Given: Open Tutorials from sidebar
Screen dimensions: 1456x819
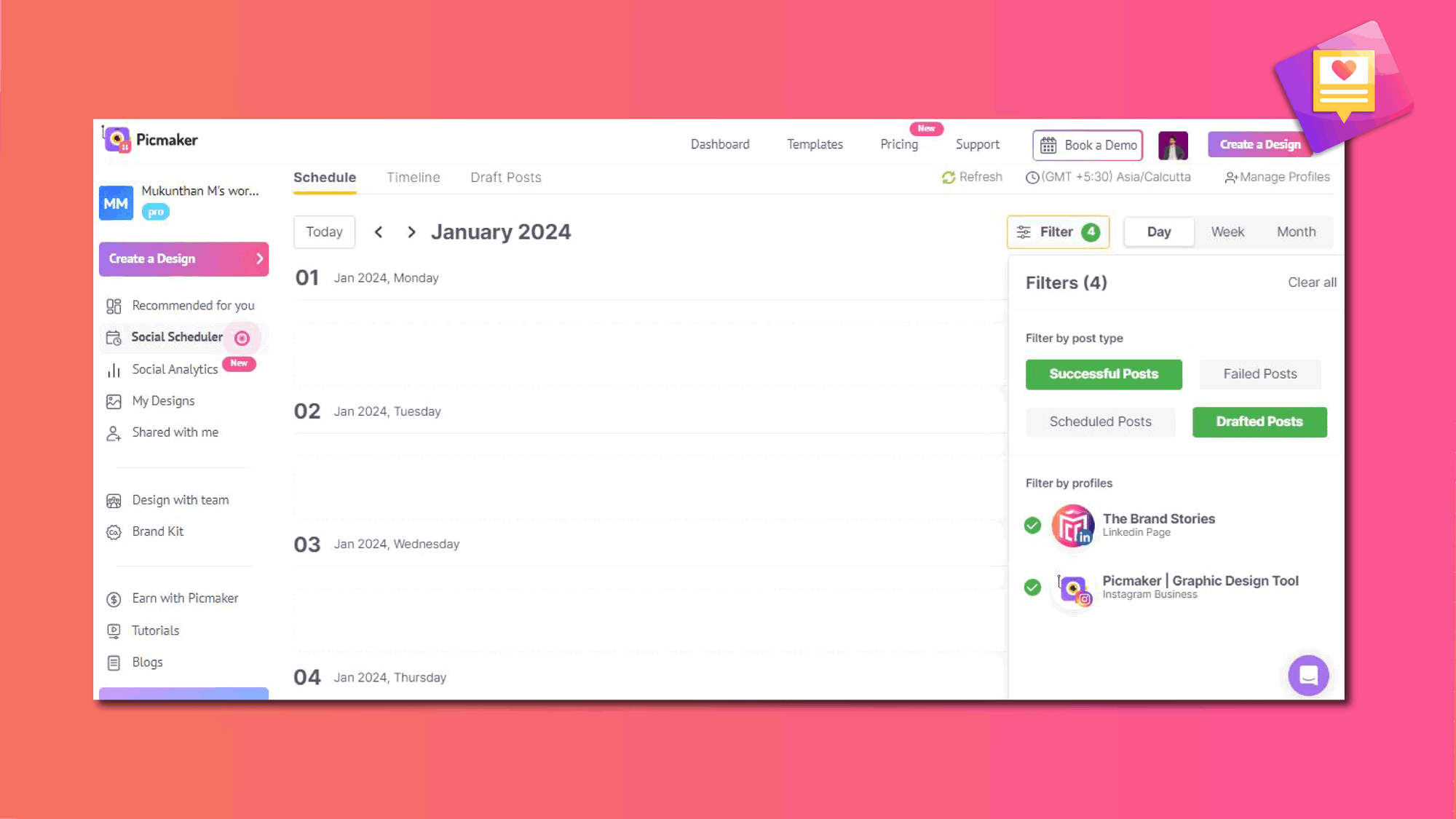Looking at the screenshot, I should (x=155, y=629).
